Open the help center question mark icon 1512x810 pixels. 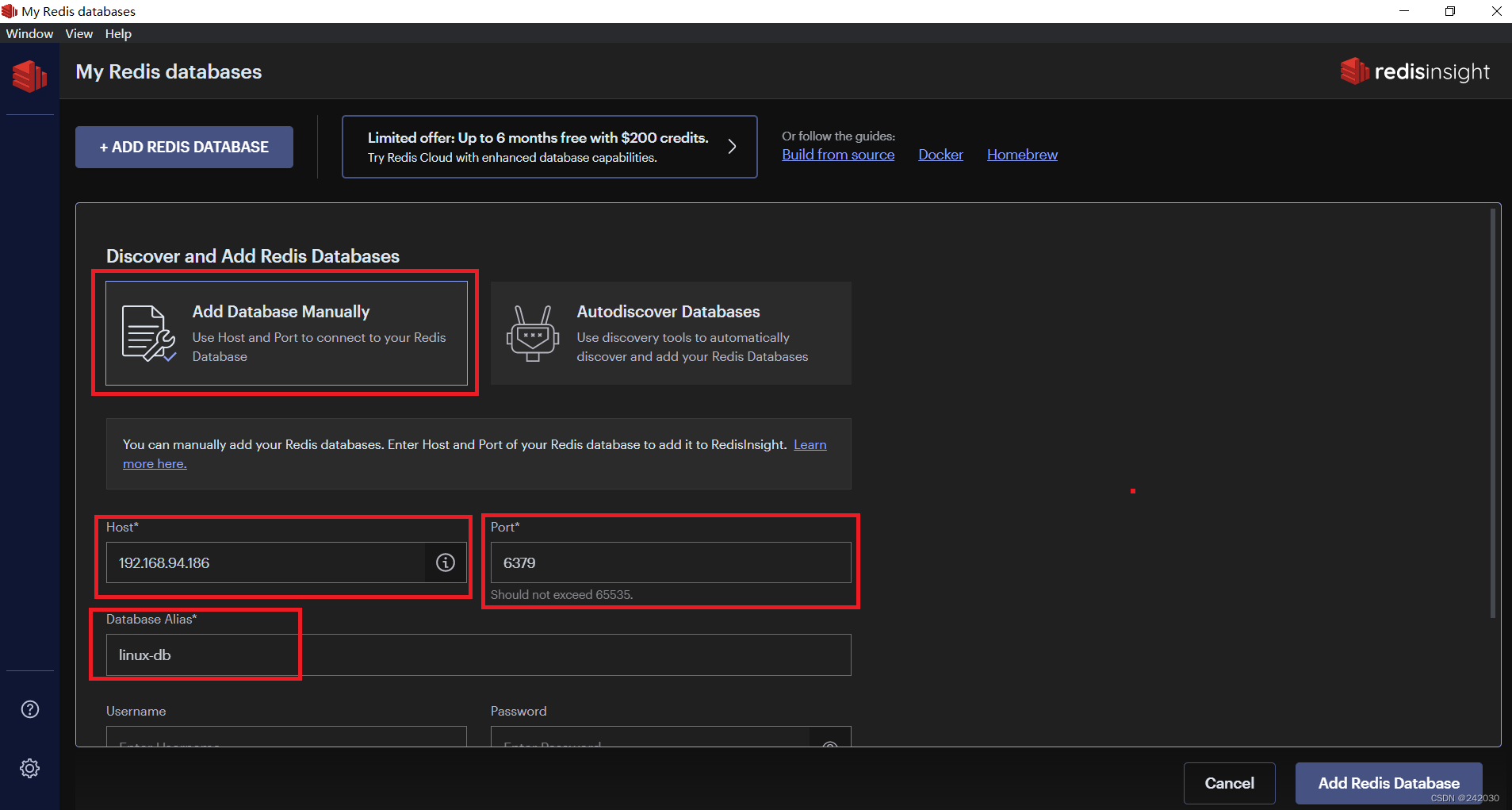(30, 709)
